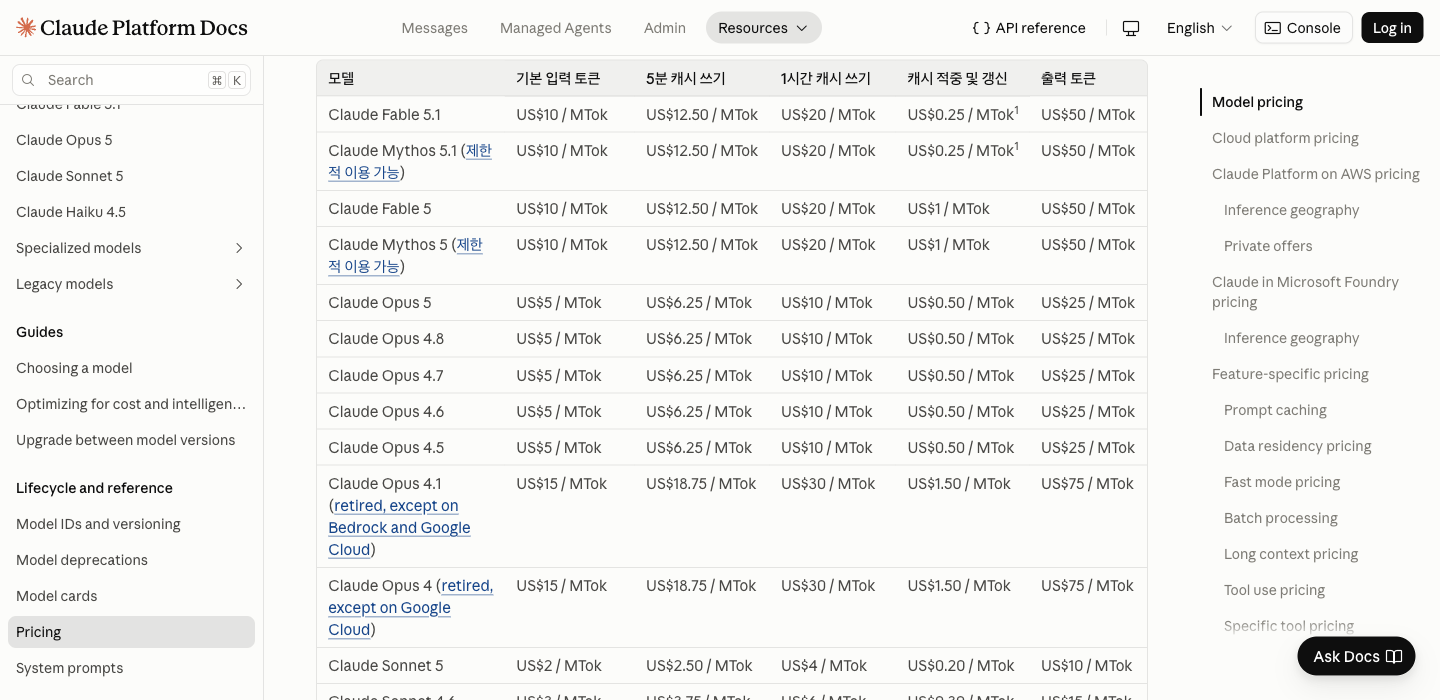
Task: Click the API reference braces icon
Action: [x=981, y=28]
